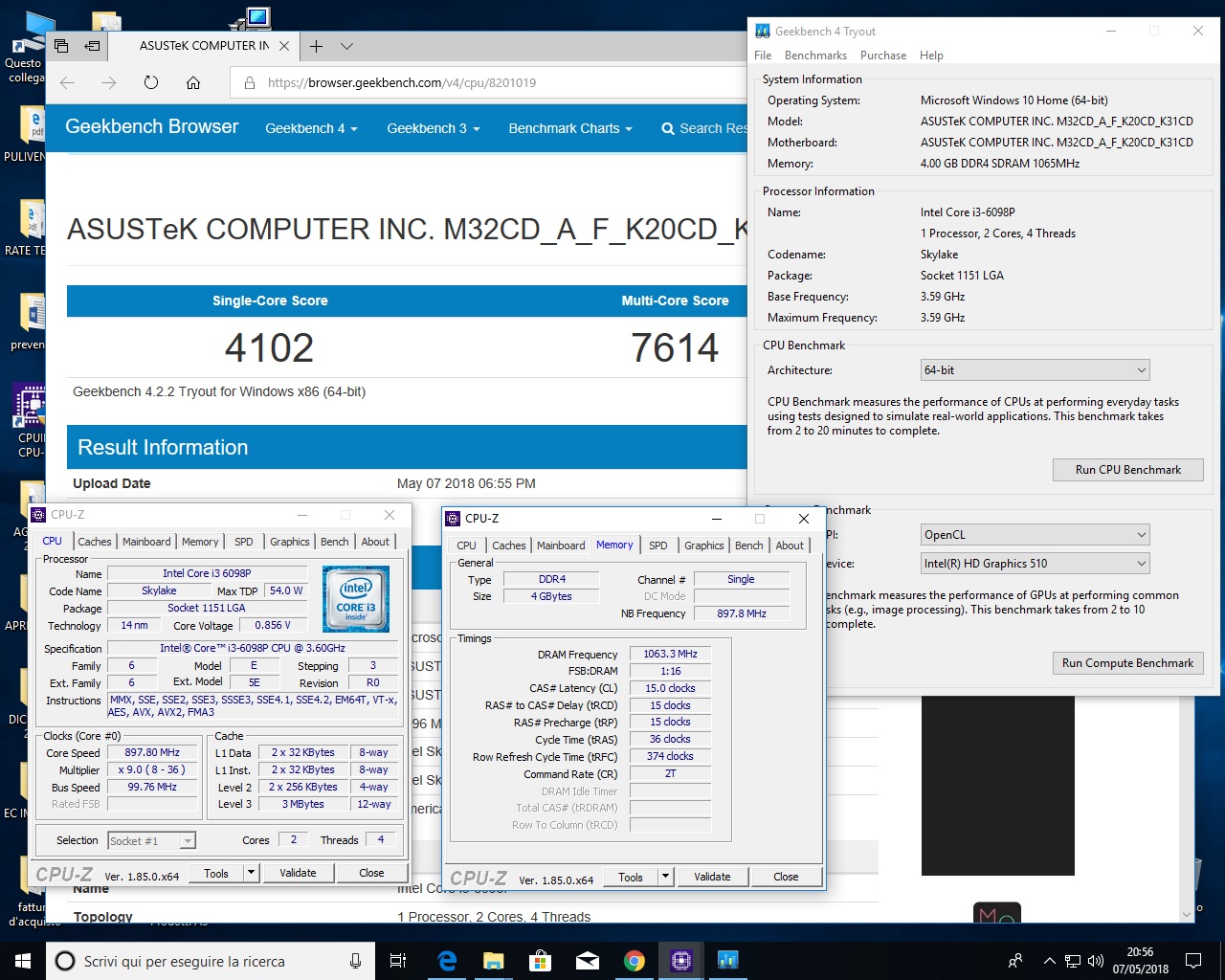Screen dimensions: 1225x980
Task: Open the Benchmarks menu in Geekbench
Action: pyautogui.click(x=815, y=56)
